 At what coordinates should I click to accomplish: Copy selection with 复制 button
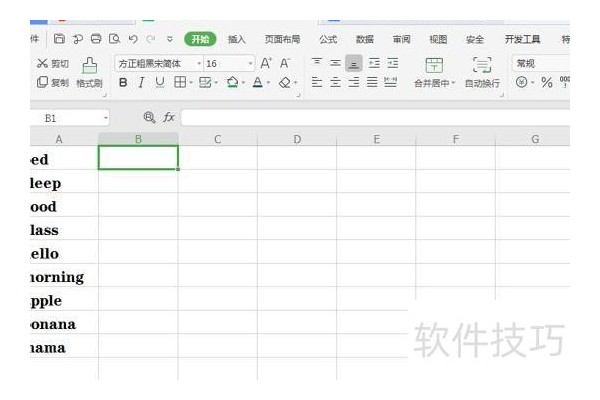[53, 82]
